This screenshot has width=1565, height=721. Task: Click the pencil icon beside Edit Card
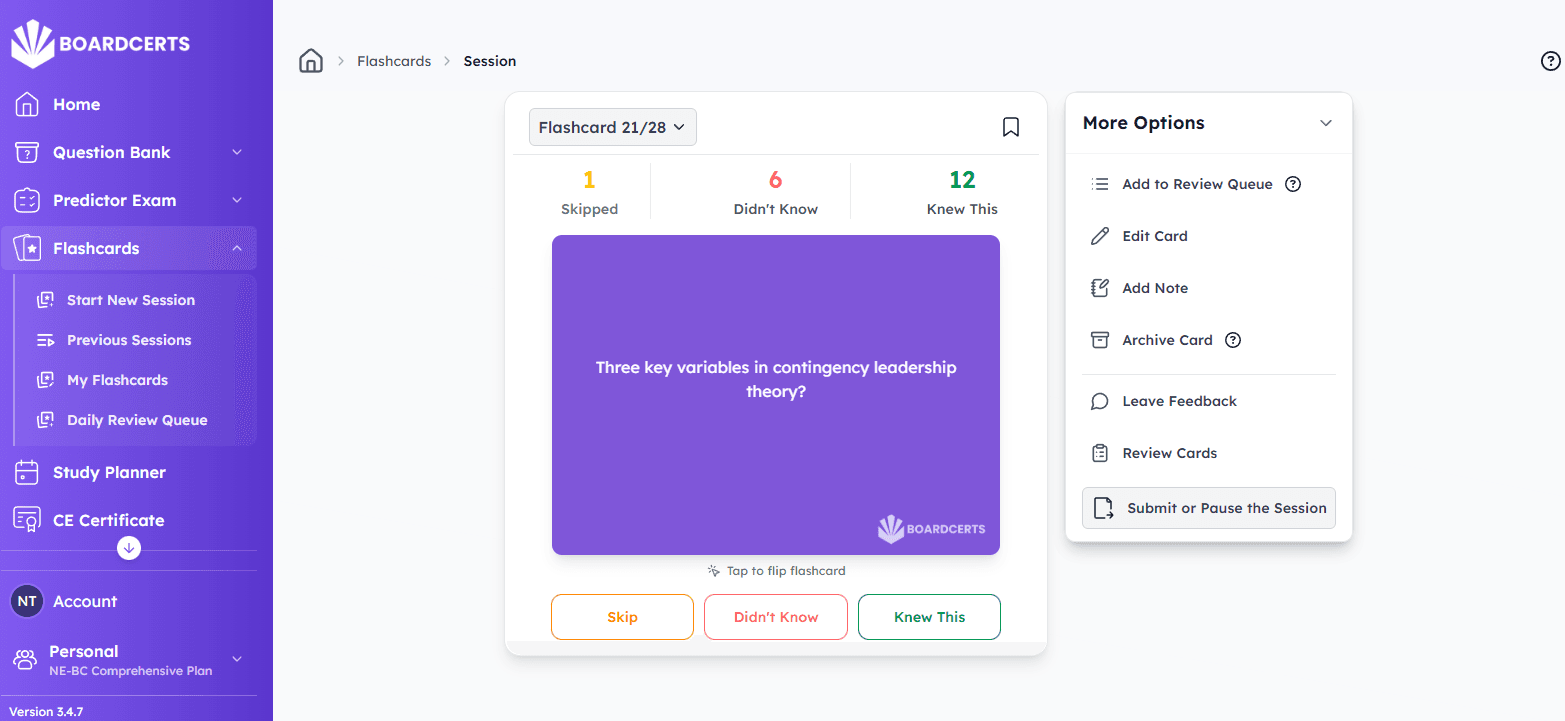(x=1100, y=235)
